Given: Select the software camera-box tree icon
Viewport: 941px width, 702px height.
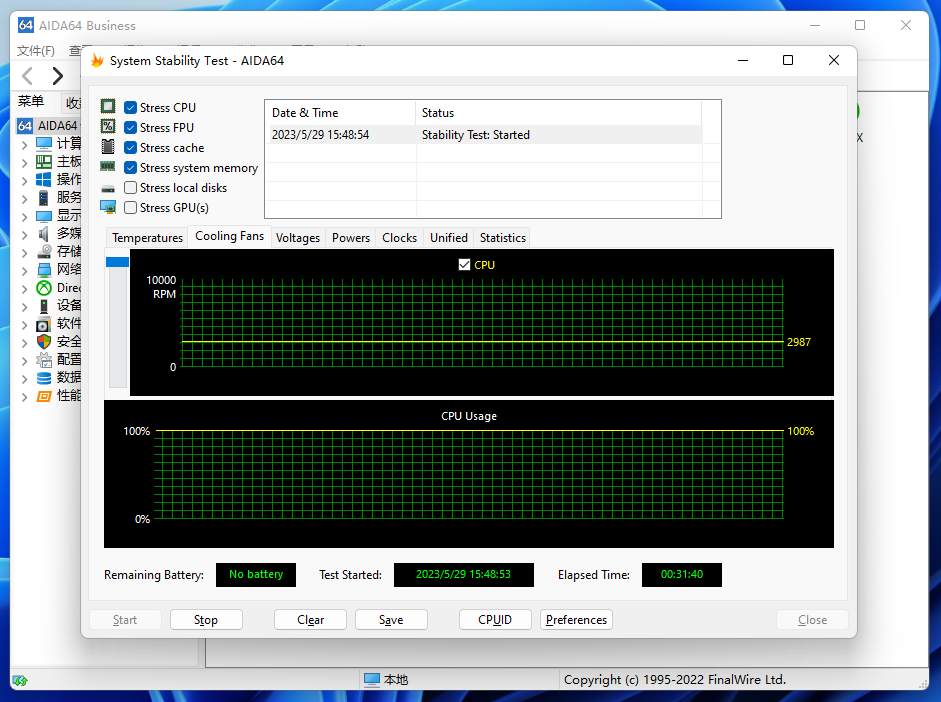Looking at the screenshot, I should tap(44, 325).
